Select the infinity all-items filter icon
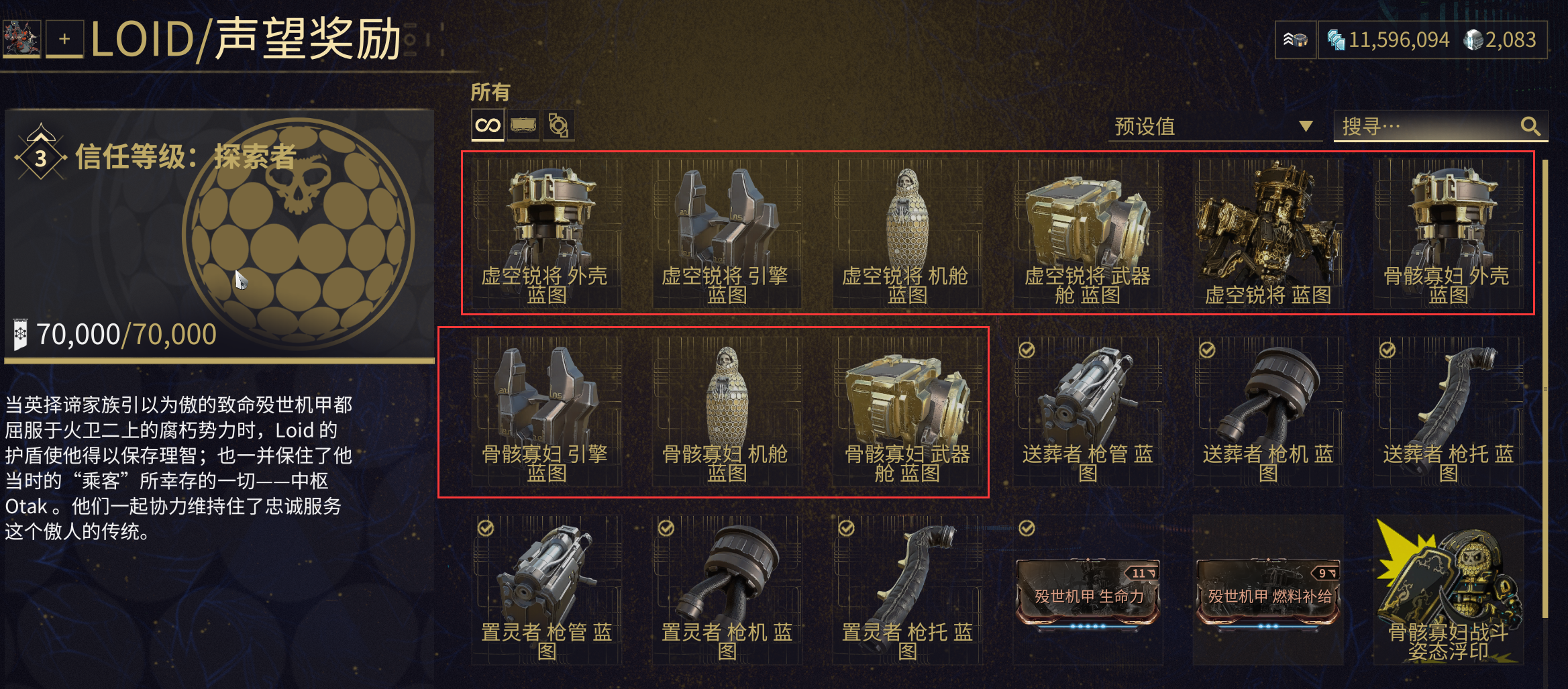The height and width of the screenshot is (689, 1568). (x=488, y=125)
